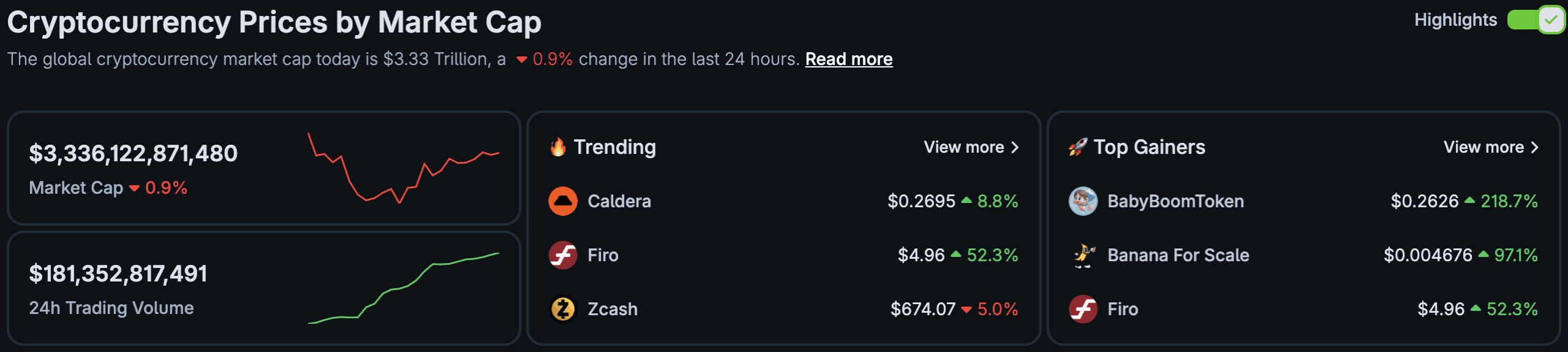
Task: Click the Caldera coin logo icon
Action: (x=562, y=201)
